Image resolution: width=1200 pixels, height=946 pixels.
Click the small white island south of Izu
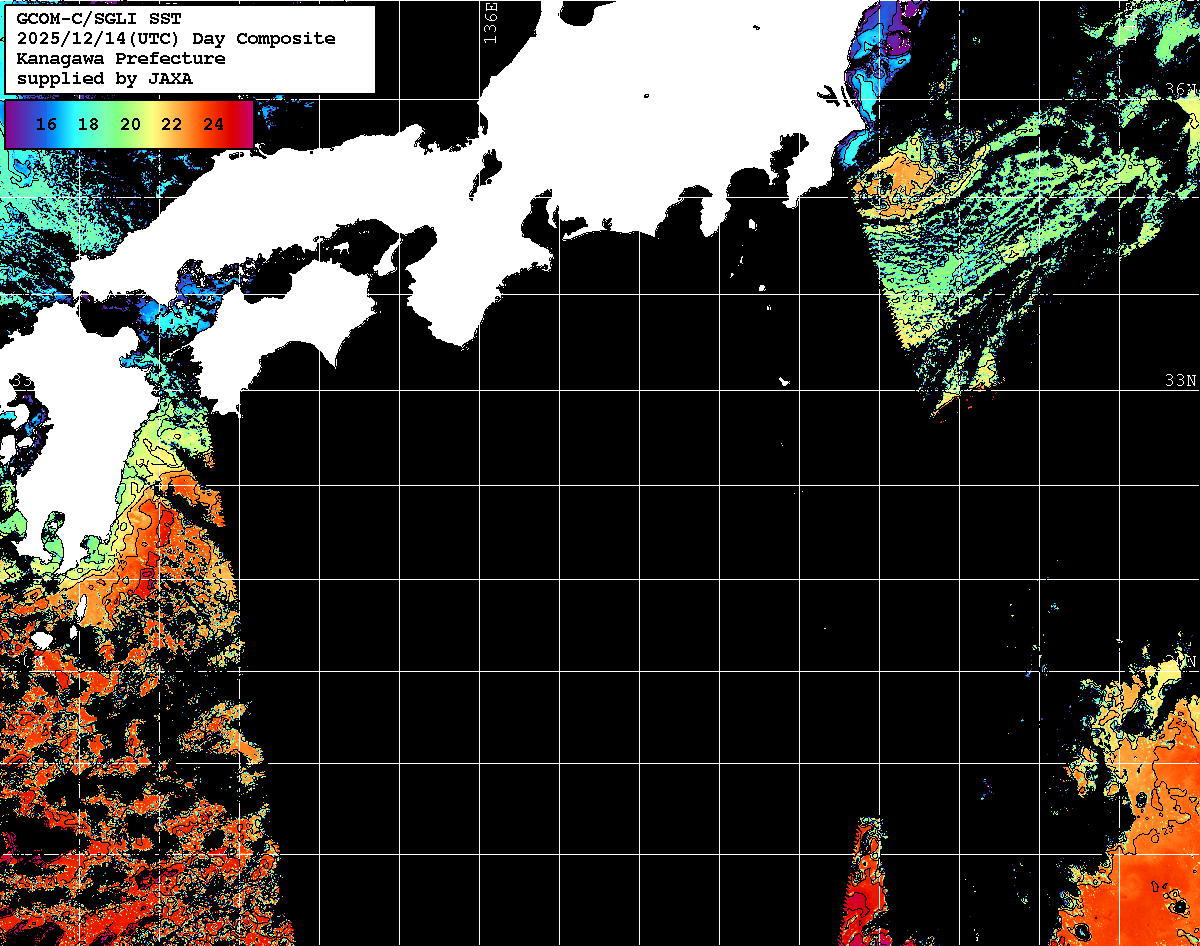[784, 381]
